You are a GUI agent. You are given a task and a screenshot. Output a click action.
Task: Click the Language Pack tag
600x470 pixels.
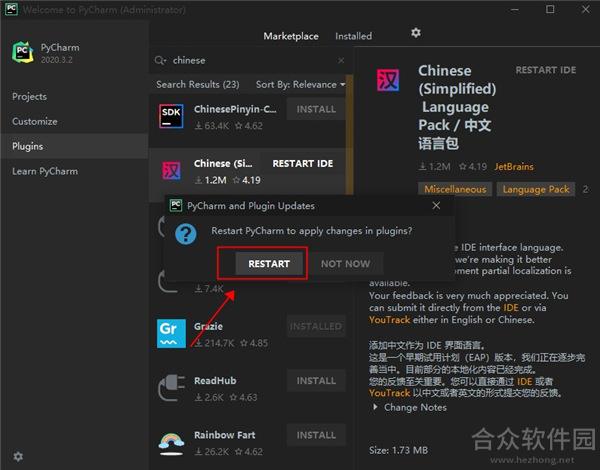pos(536,189)
